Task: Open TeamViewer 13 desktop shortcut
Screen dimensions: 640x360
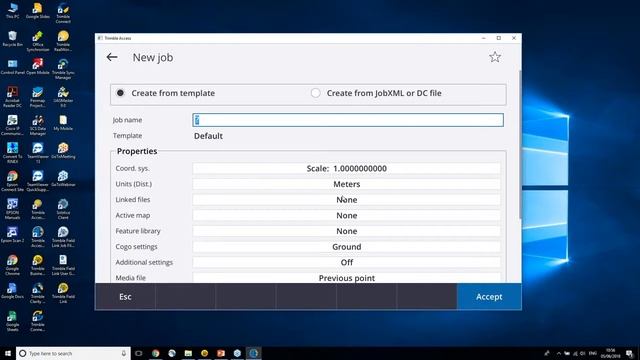Action: 38,153
